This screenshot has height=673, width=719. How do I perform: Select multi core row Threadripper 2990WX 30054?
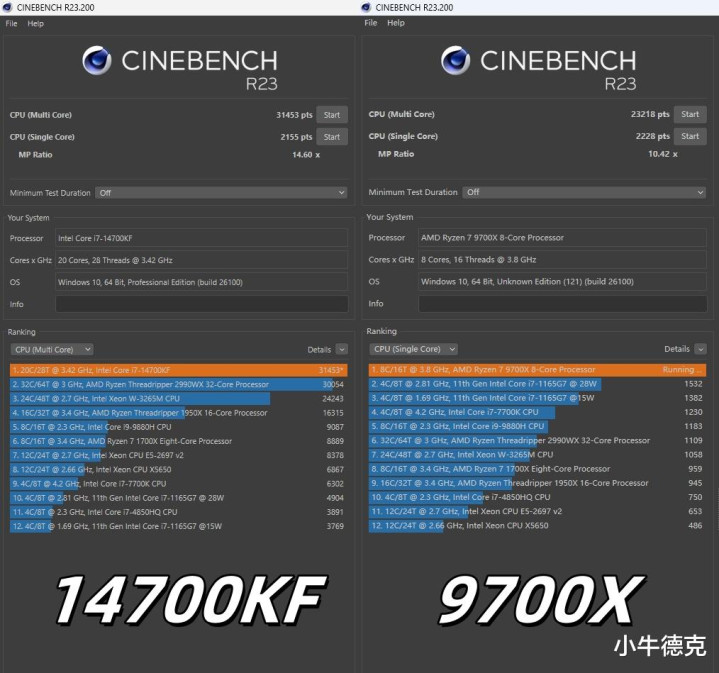(178, 385)
